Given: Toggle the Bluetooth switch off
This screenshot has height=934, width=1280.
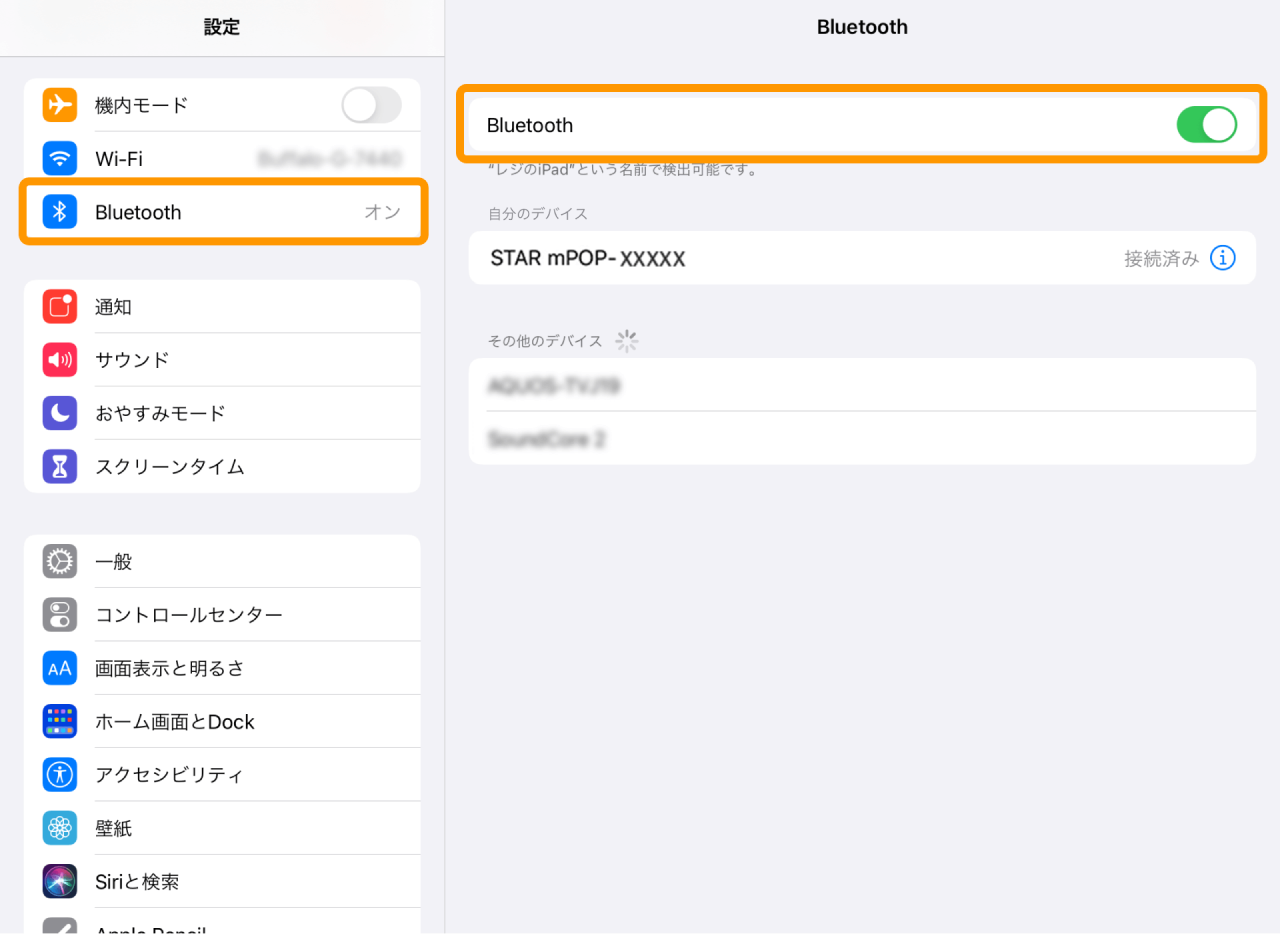Looking at the screenshot, I should (1206, 124).
